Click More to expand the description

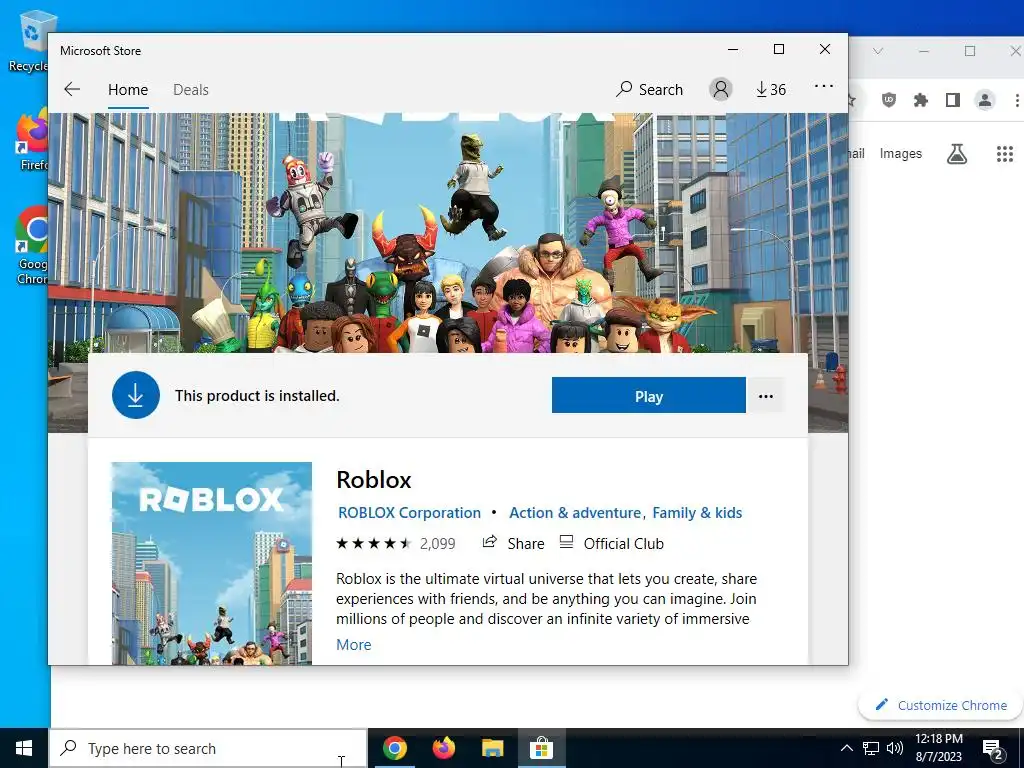(353, 645)
